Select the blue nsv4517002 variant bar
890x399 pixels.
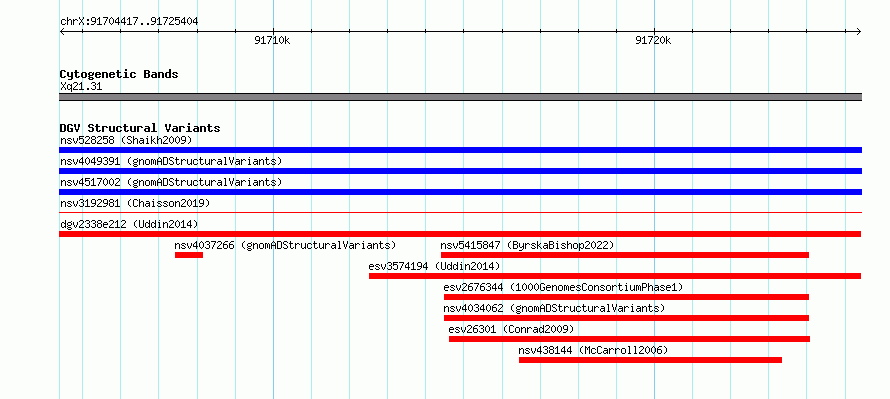point(460,192)
